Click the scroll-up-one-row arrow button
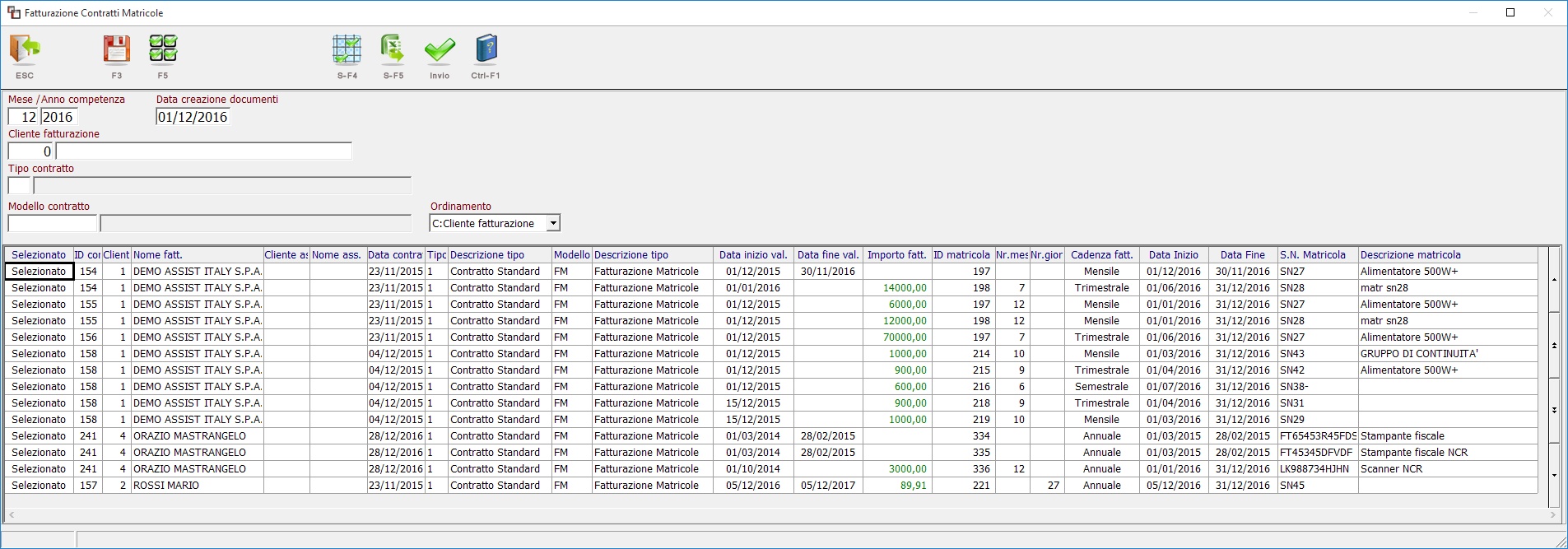1568x549 pixels. point(1554,280)
